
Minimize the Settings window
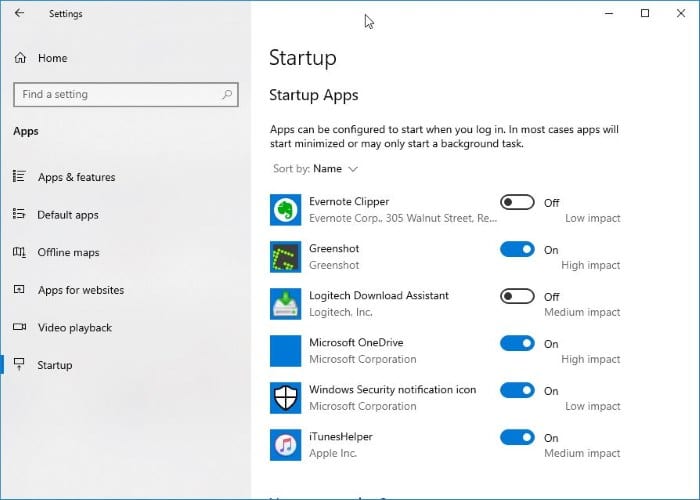click(x=608, y=13)
